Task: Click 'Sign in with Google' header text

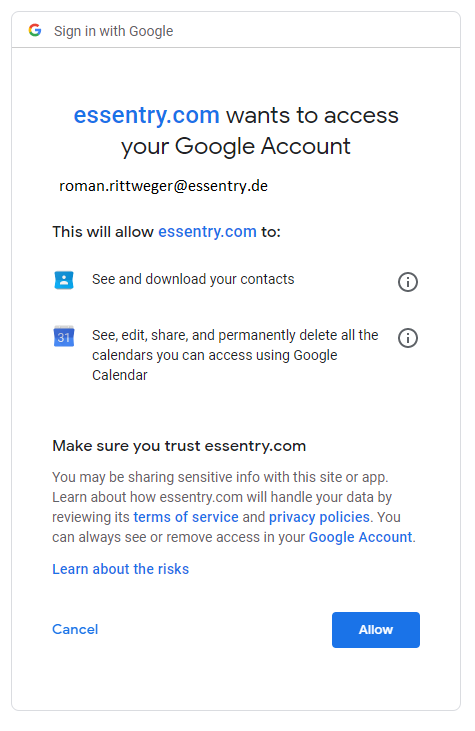Action: click(113, 31)
